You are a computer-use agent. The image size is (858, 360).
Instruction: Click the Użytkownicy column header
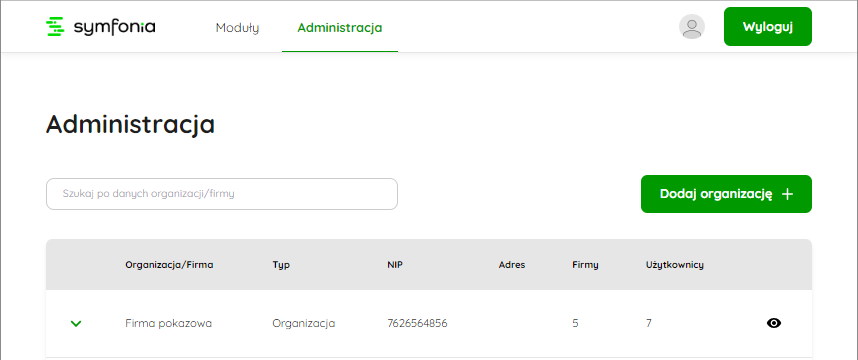pos(675,265)
